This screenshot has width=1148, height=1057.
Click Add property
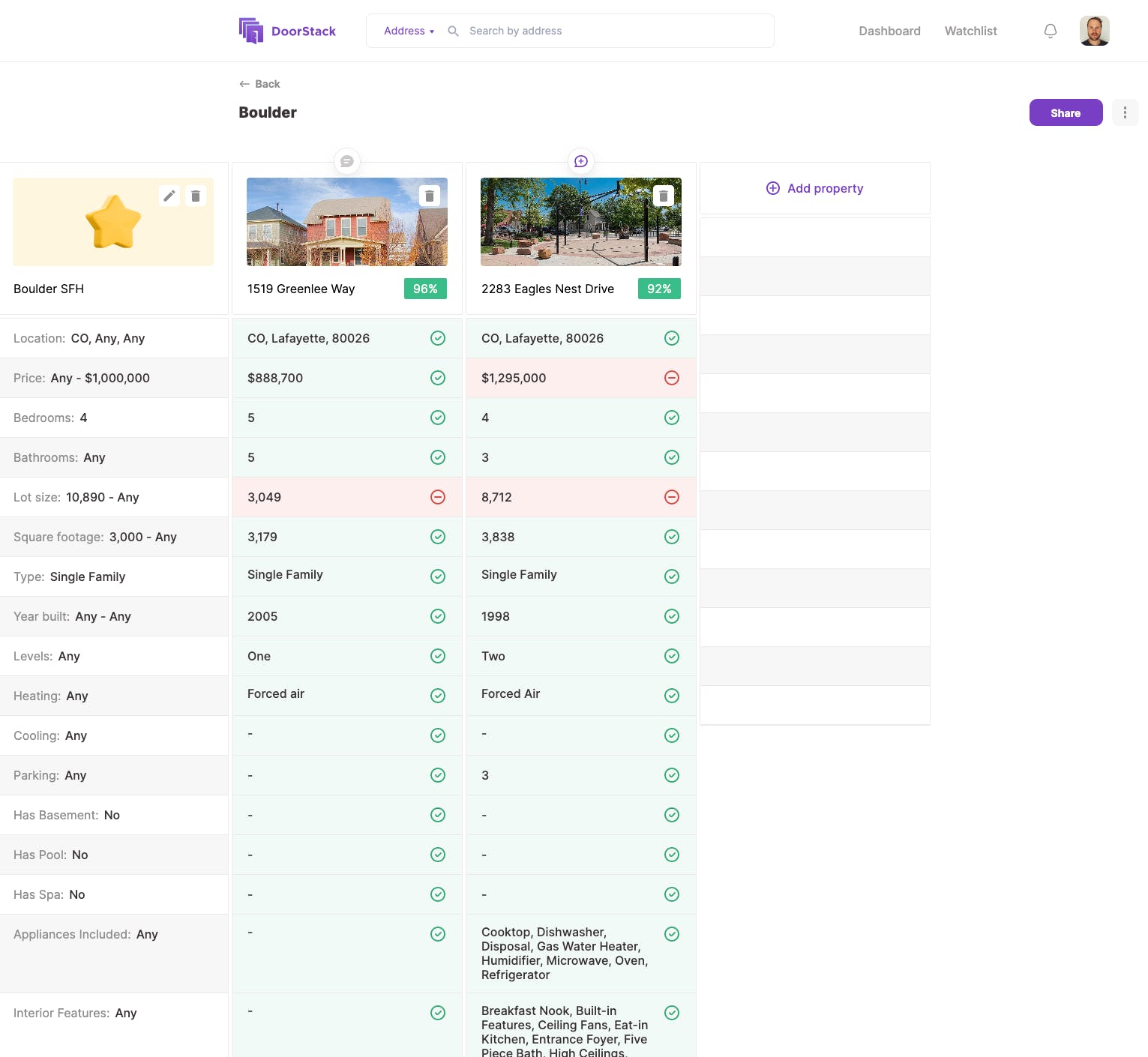(x=814, y=188)
